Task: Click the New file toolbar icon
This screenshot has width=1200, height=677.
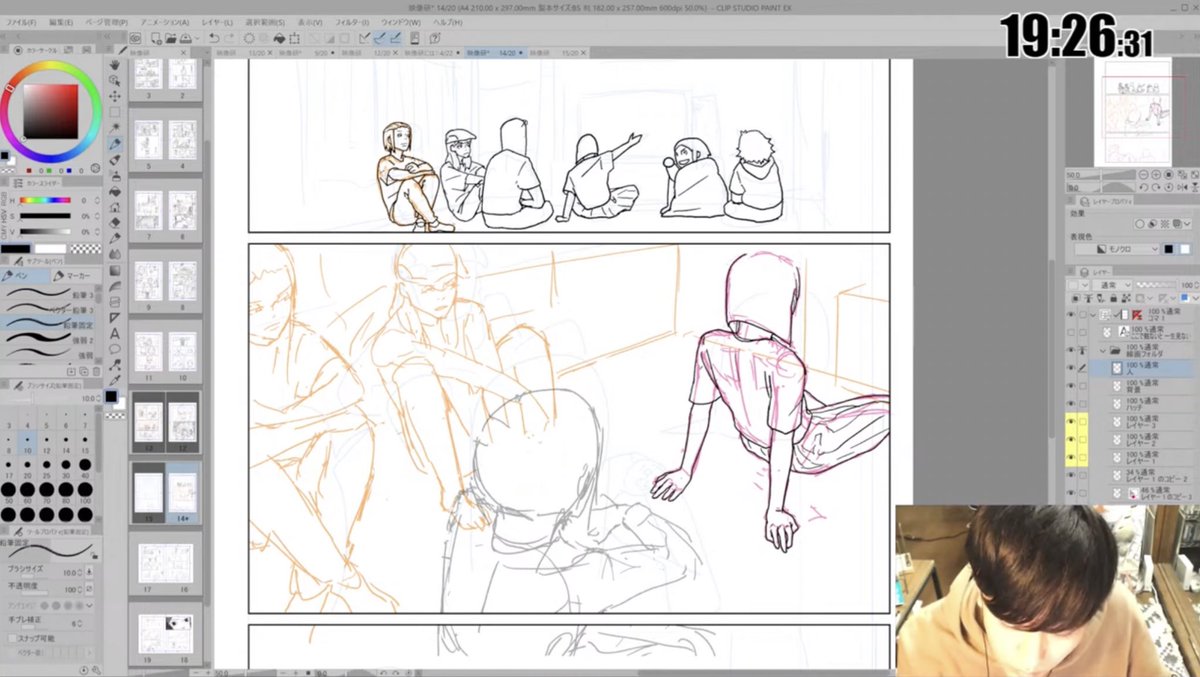Action: 156,38
